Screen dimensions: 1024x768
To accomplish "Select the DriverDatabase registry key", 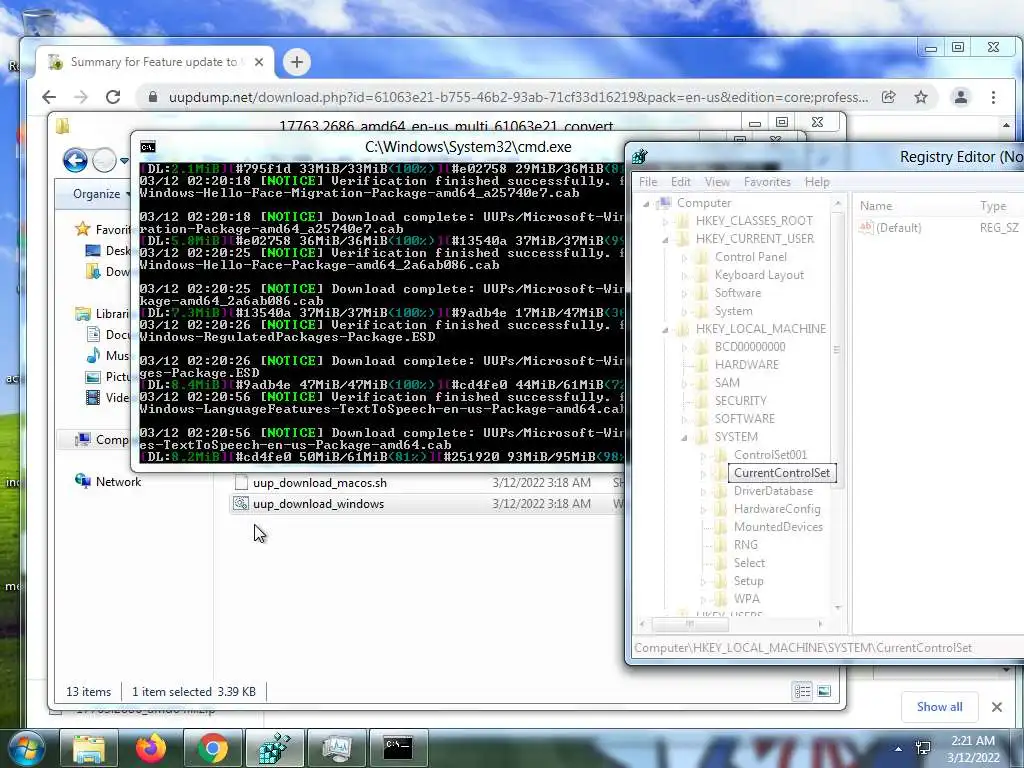I will 773,490.
